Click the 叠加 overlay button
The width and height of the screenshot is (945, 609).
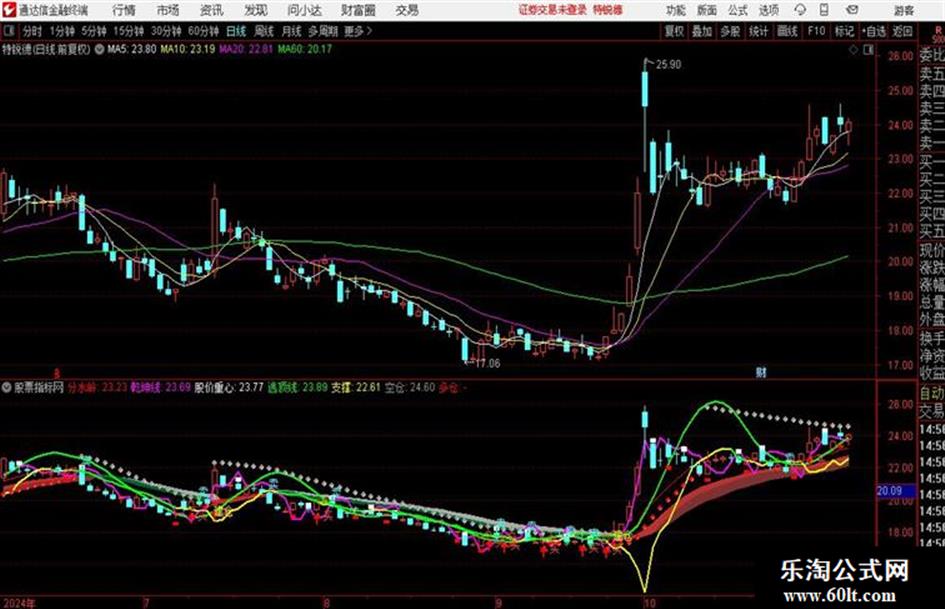[x=702, y=31]
